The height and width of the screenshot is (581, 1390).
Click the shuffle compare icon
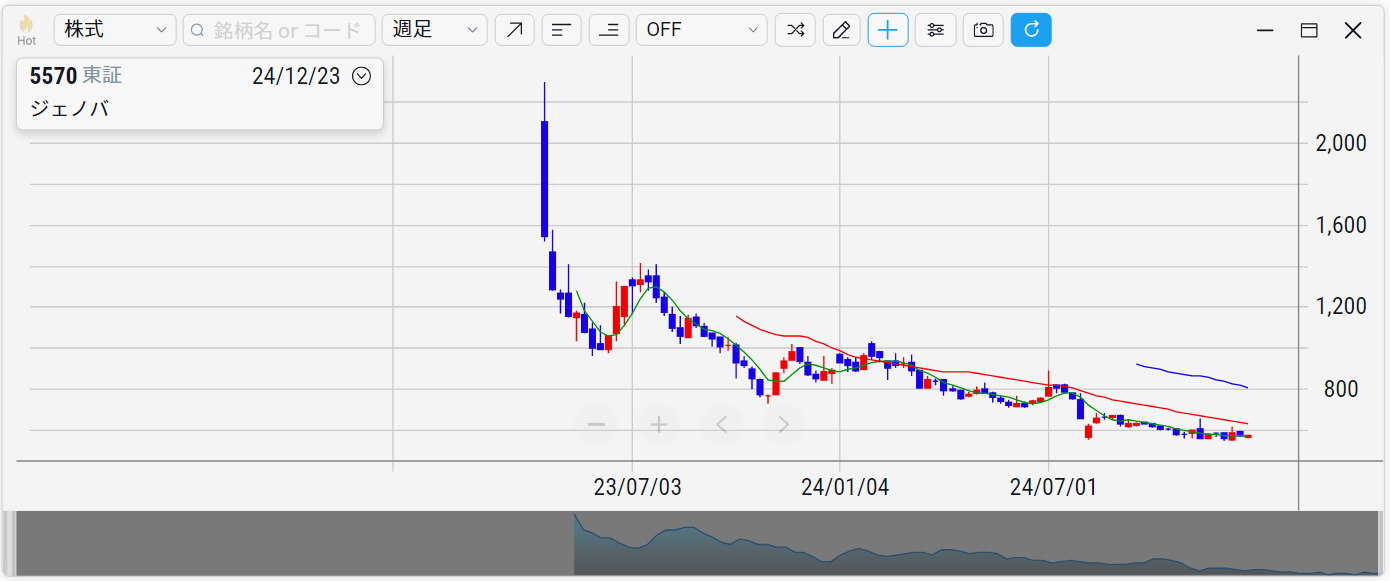pos(795,30)
